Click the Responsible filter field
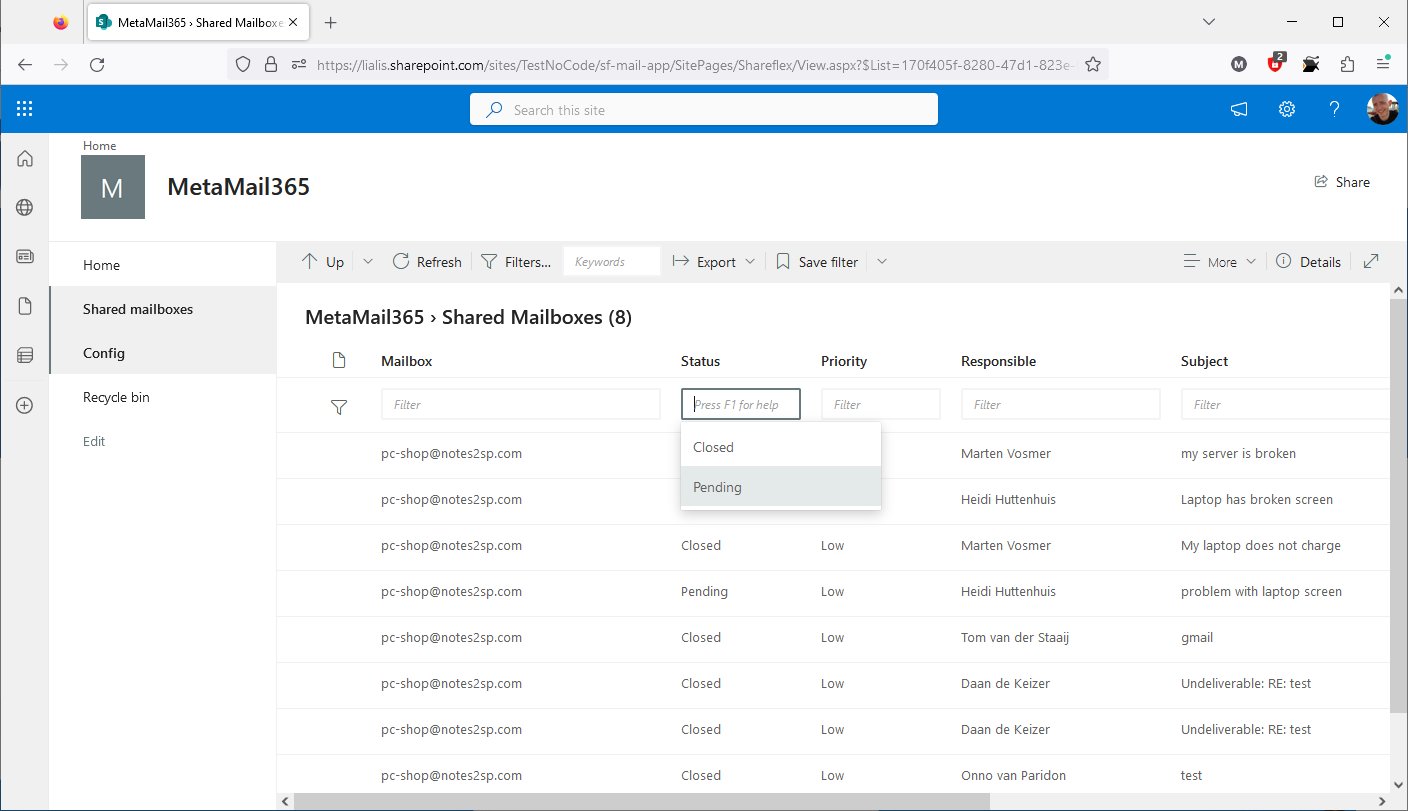The width and height of the screenshot is (1408, 811). (1061, 404)
